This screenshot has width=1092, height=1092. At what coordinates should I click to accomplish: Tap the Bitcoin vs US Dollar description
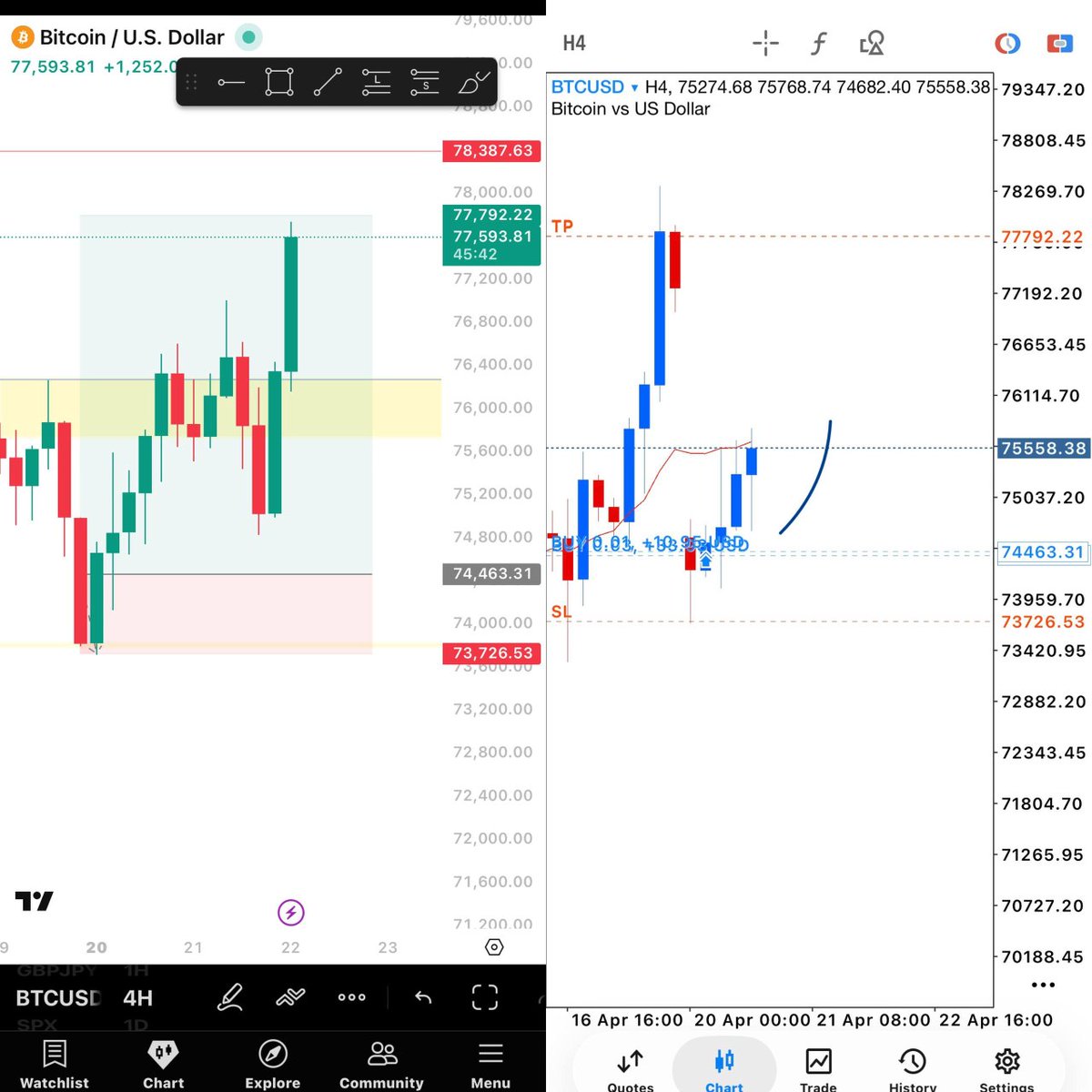pos(631,108)
